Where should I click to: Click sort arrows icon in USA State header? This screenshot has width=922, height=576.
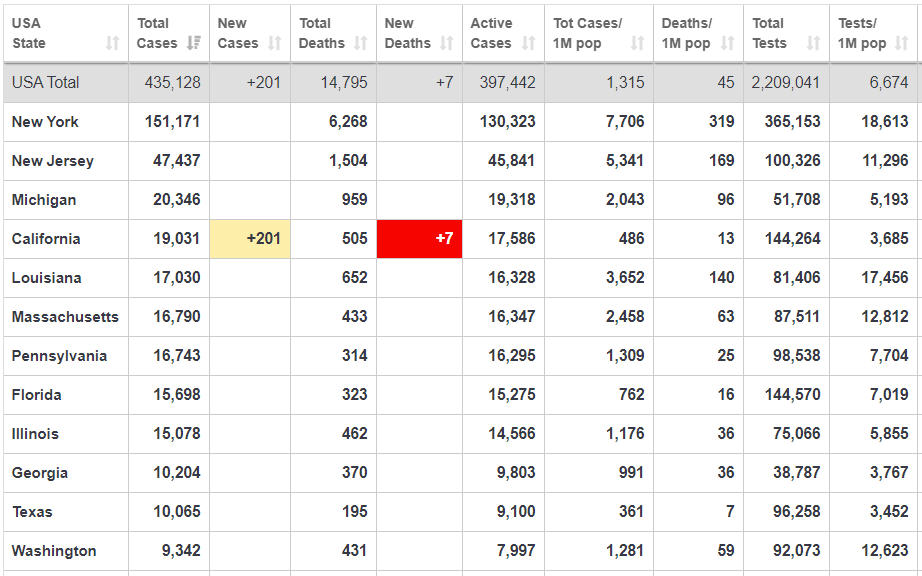point(112,43)
